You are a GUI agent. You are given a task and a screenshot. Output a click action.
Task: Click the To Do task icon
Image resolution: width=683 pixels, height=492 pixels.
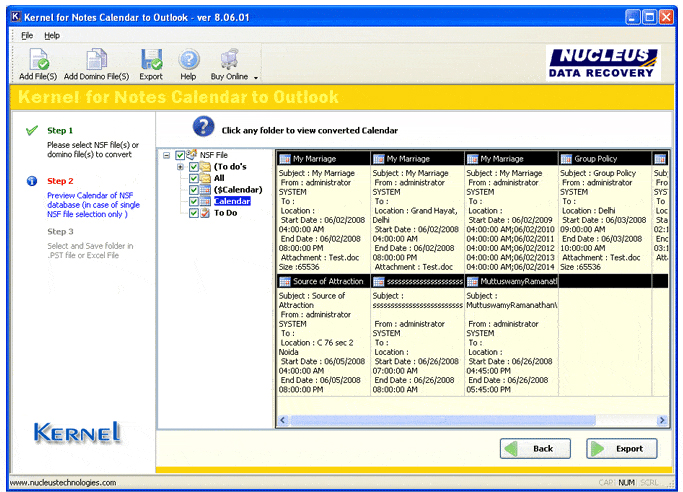pos(205,213)
